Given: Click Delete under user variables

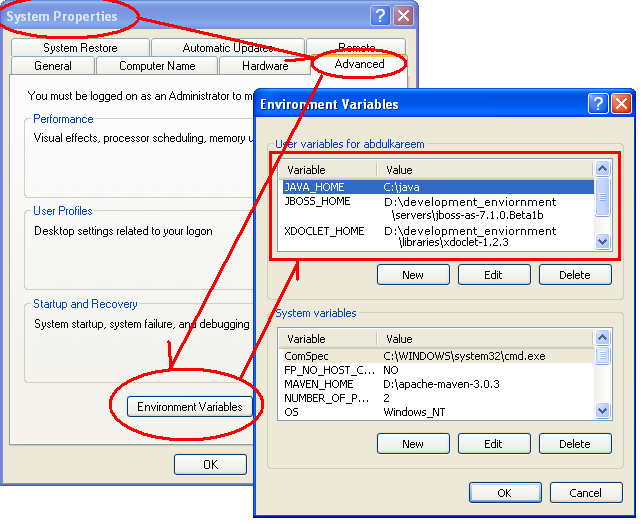Looking at the screenshot, I should pos(575,275).
